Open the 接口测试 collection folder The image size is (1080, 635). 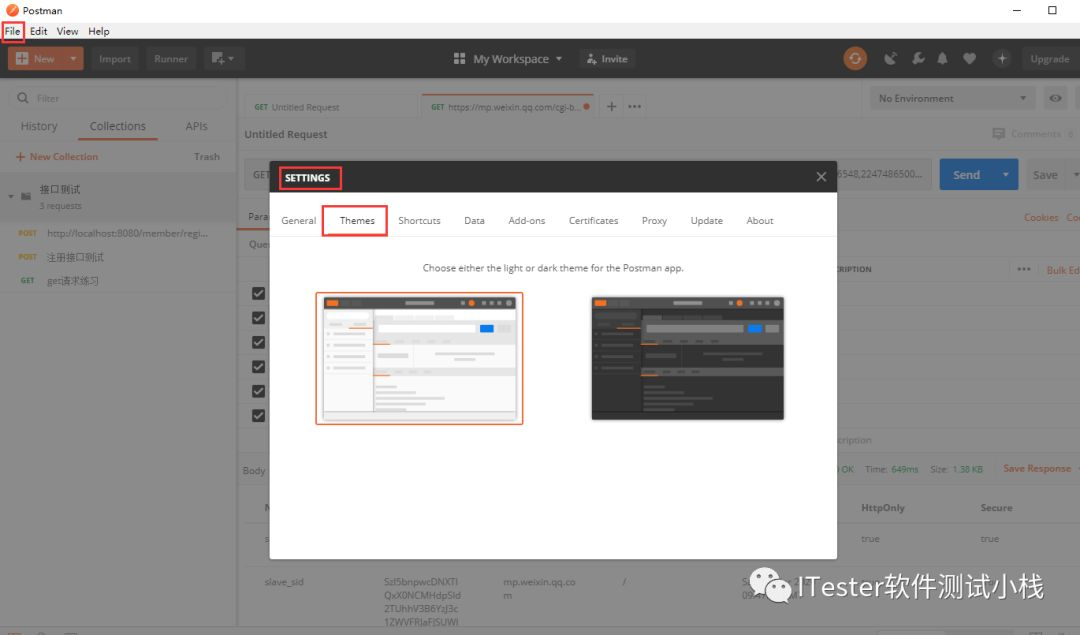[x=118, y=196]
